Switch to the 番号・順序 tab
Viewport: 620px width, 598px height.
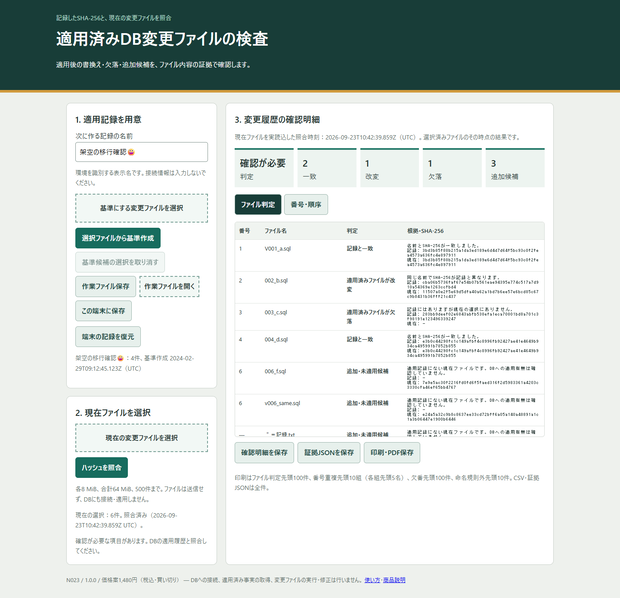tap(306, 204)
